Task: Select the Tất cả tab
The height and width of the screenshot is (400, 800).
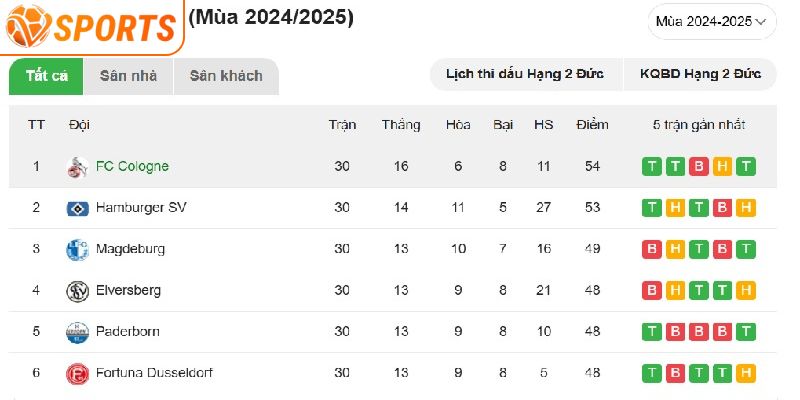Action: coord(46,76)
